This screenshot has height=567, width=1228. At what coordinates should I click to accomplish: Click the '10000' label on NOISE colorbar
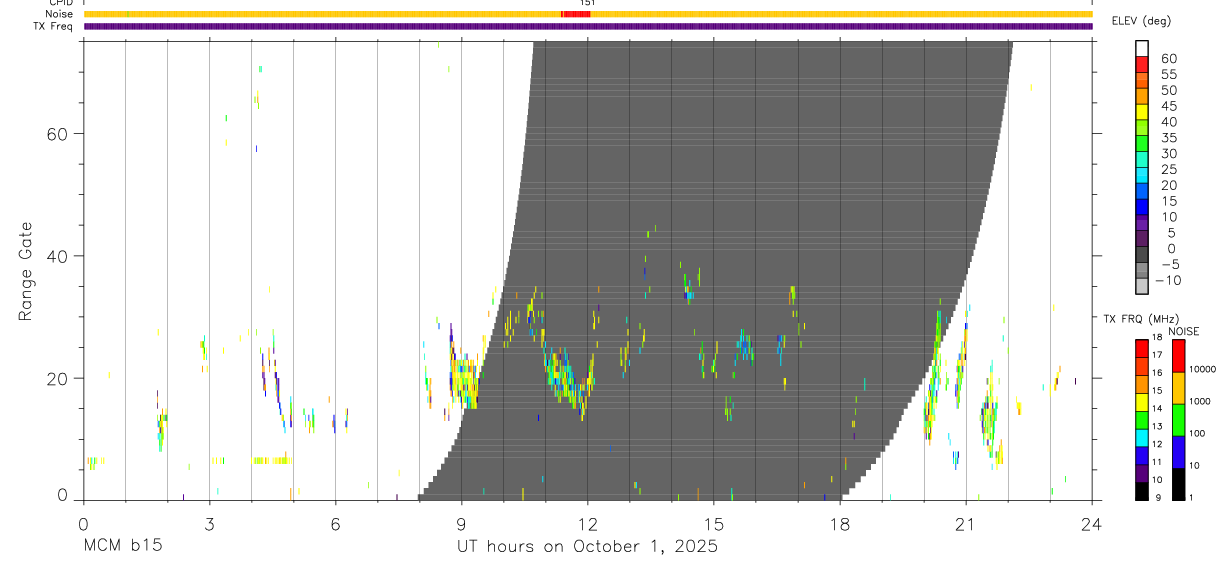coord(1202,369)
